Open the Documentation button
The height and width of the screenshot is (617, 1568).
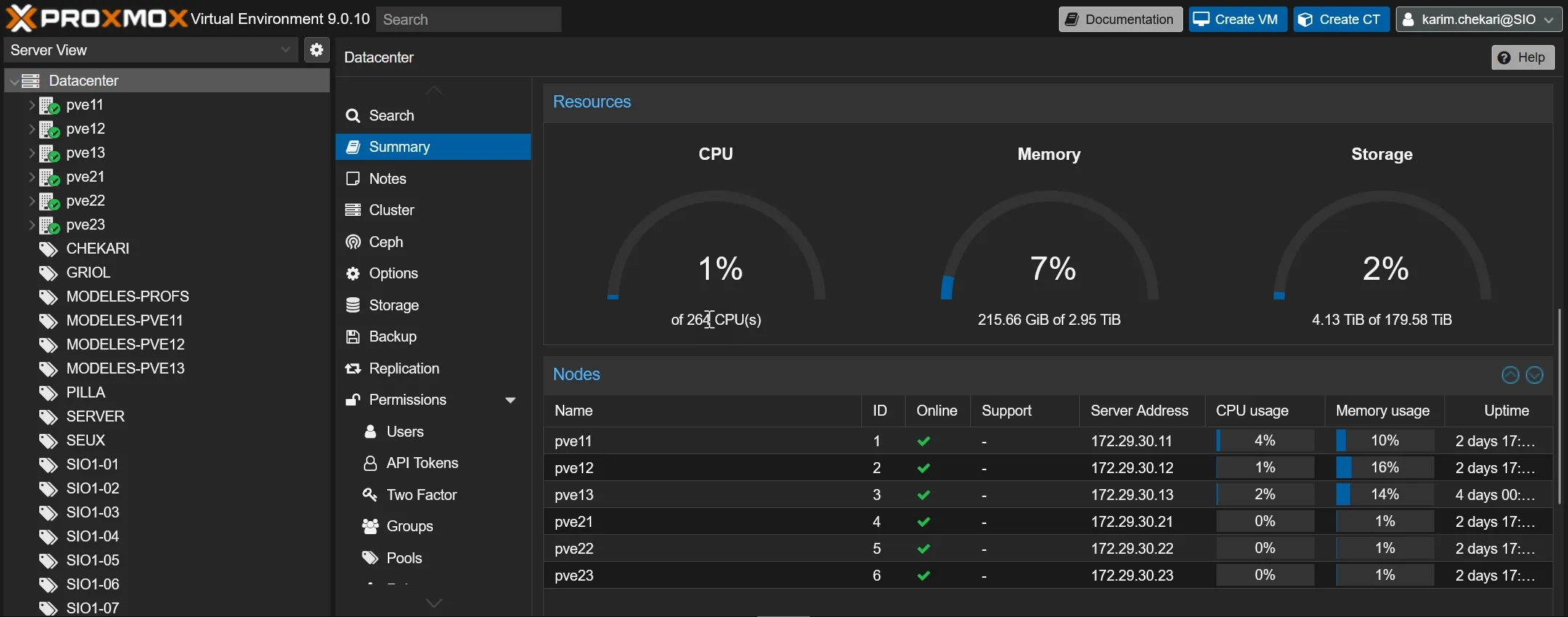click(1120, 20)
